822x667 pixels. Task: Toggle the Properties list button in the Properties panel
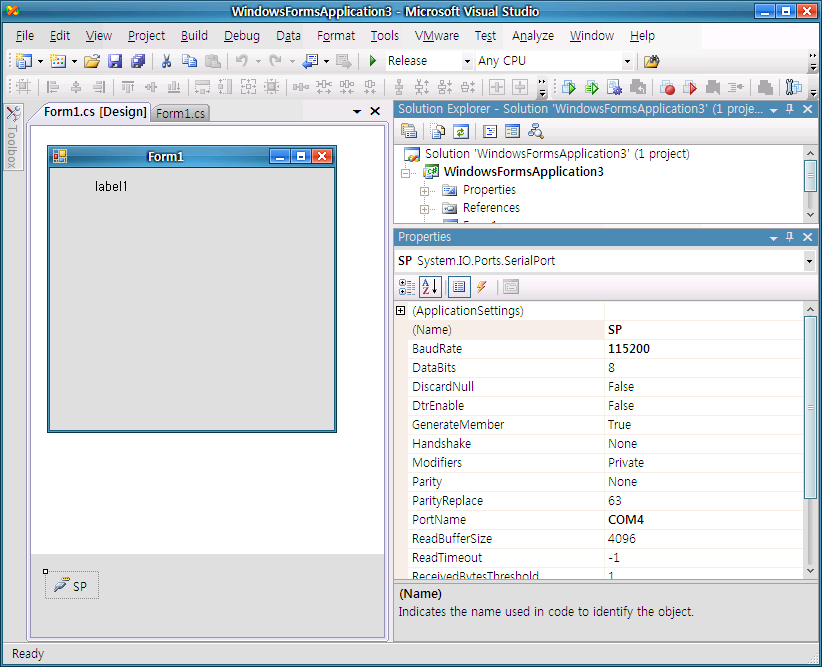click(459, 287)
